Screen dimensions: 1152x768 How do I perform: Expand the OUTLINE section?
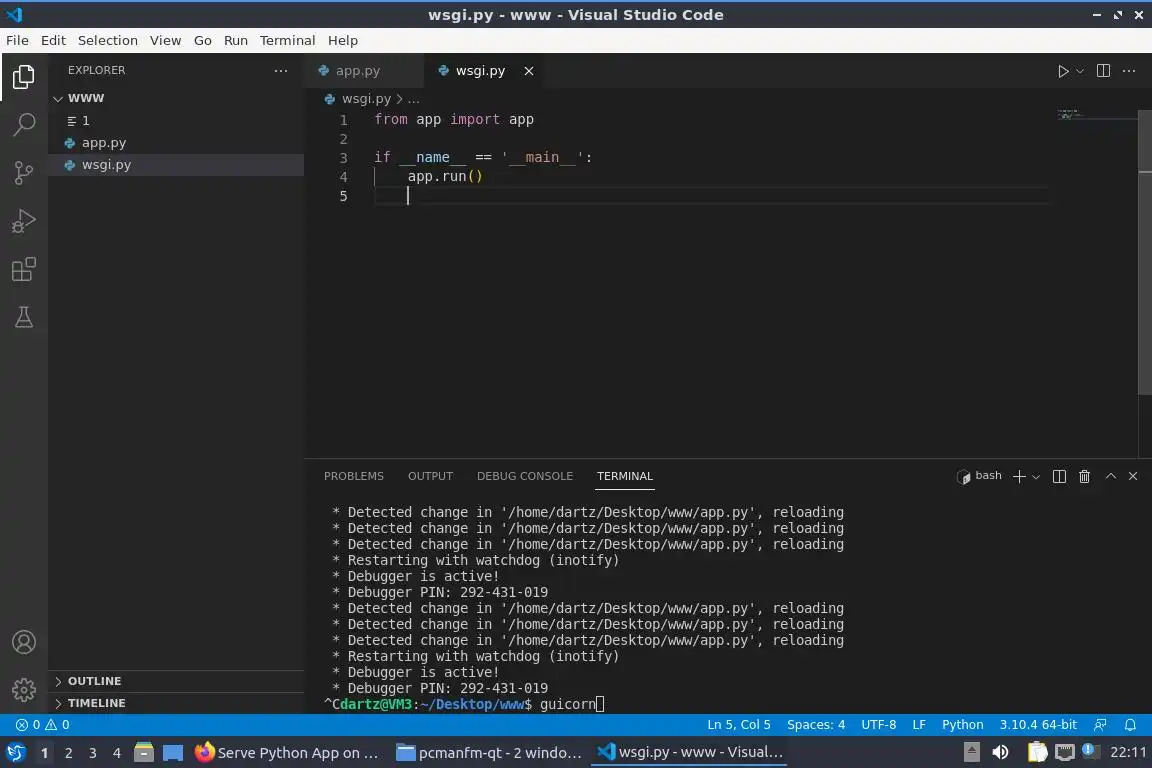[x=176, y=681]
